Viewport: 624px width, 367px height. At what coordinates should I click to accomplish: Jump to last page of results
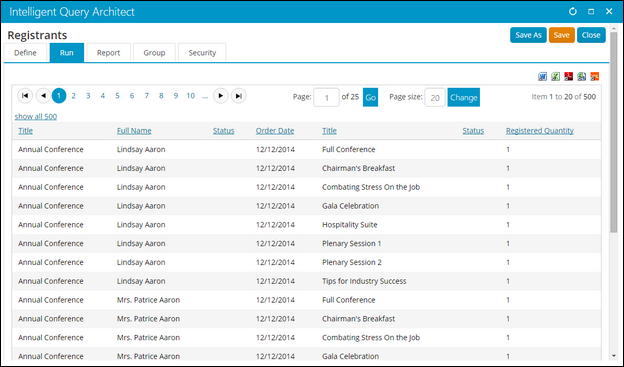coord(238,96)
